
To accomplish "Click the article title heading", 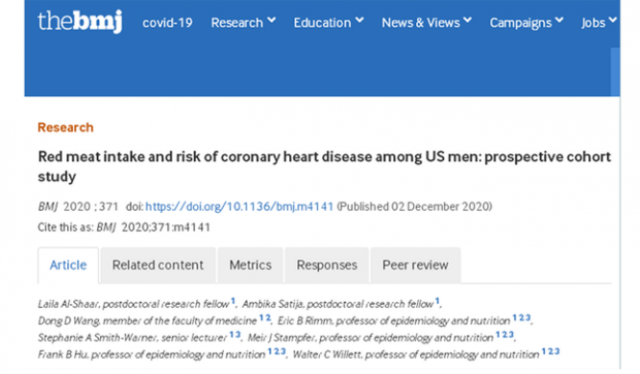I will click(324, 167).
